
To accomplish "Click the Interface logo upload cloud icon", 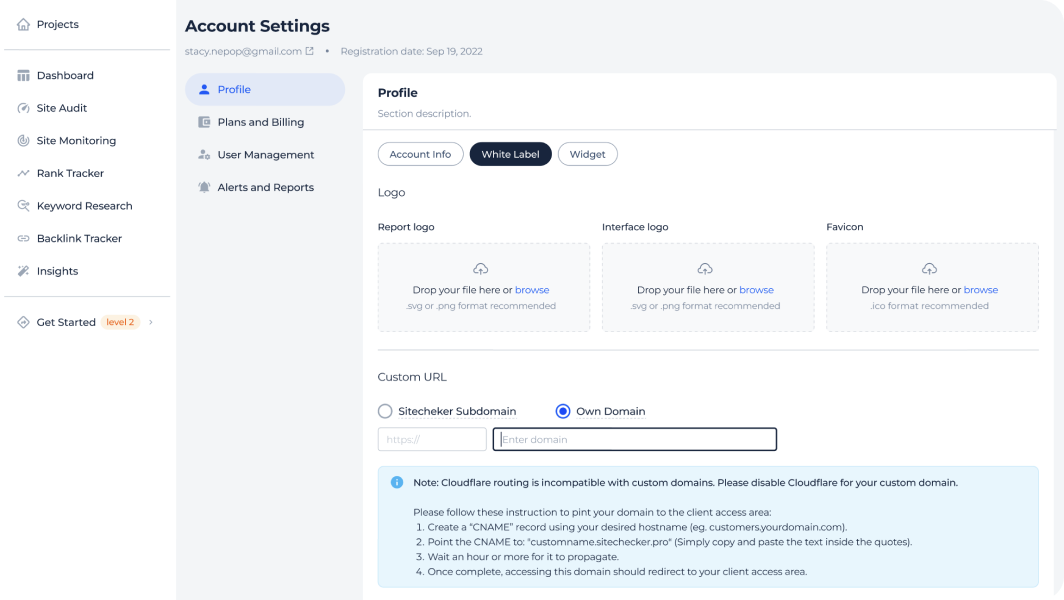I will pyautogui.click(x=705, y=269).
